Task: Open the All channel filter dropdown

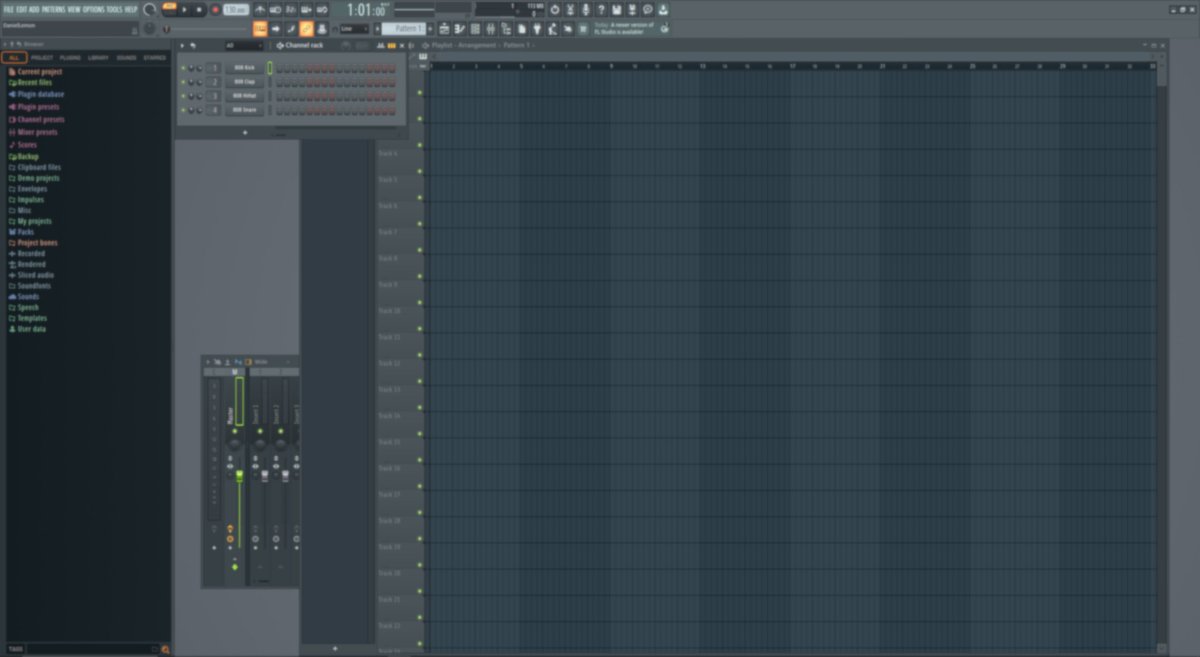Action: tap(244, 45)
